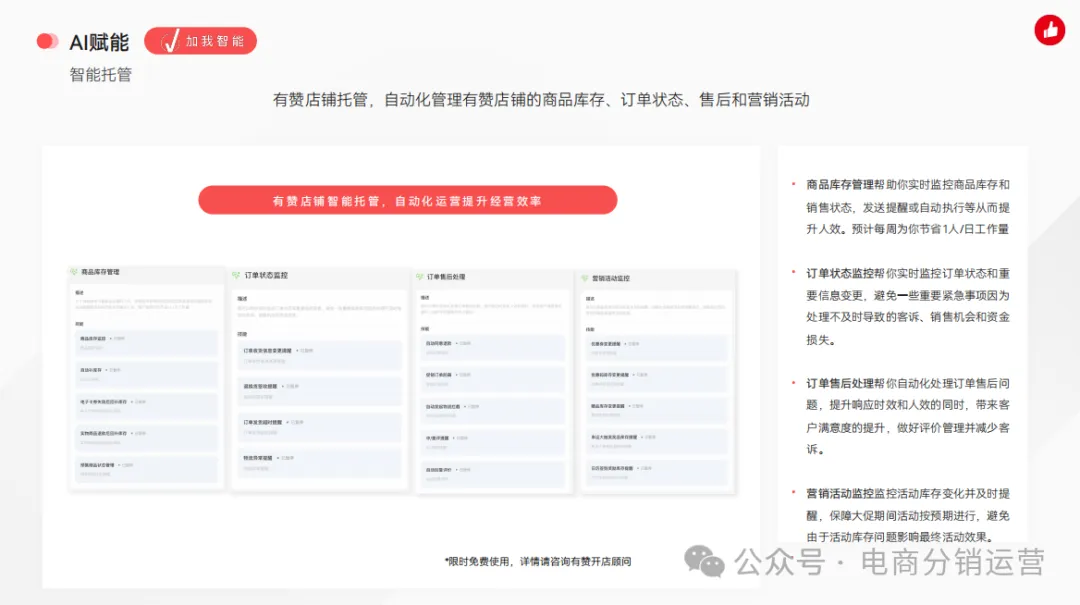1080x605 pixels.
Task: Select the 订单发货超时提醒 row
Action: 320,427
